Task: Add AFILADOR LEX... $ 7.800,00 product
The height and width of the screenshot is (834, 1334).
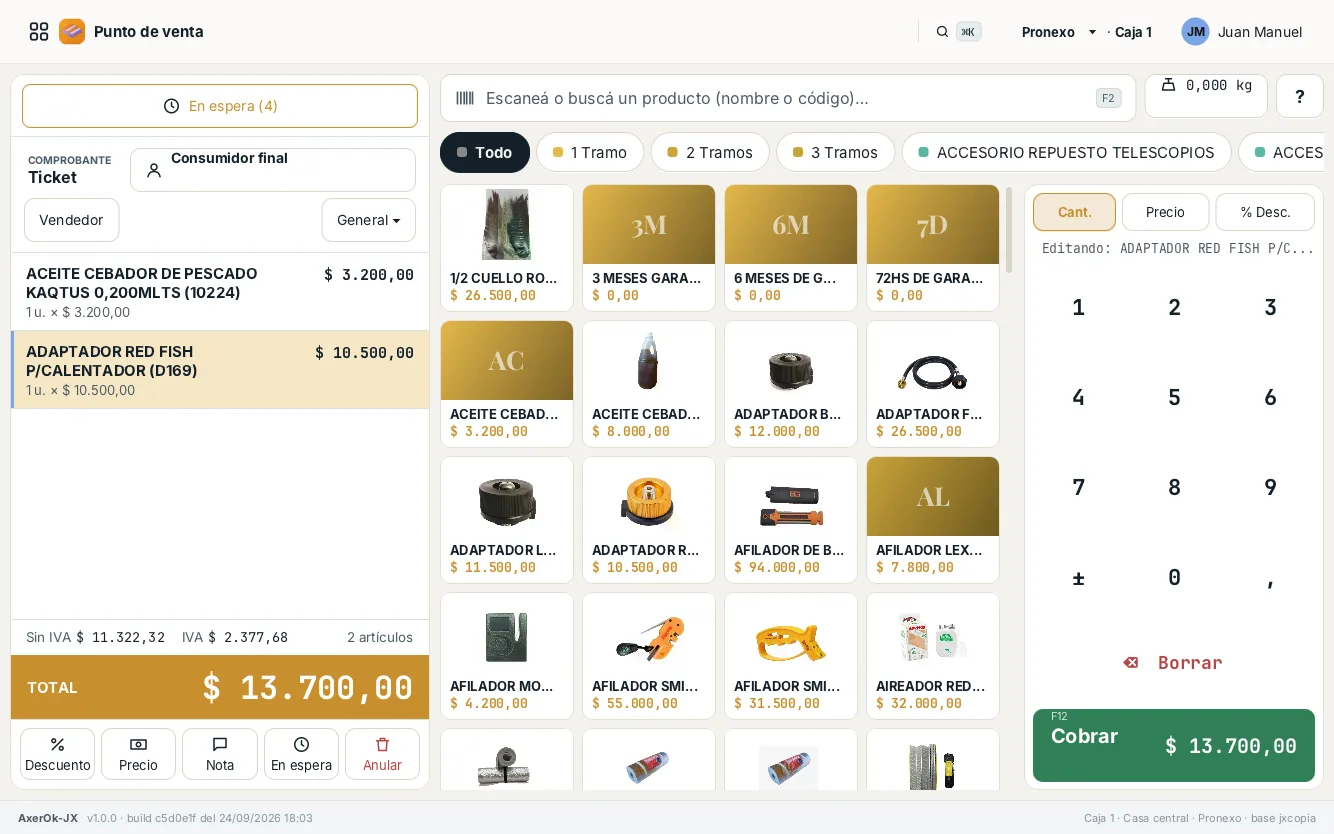Action: [x=933, y=520]
